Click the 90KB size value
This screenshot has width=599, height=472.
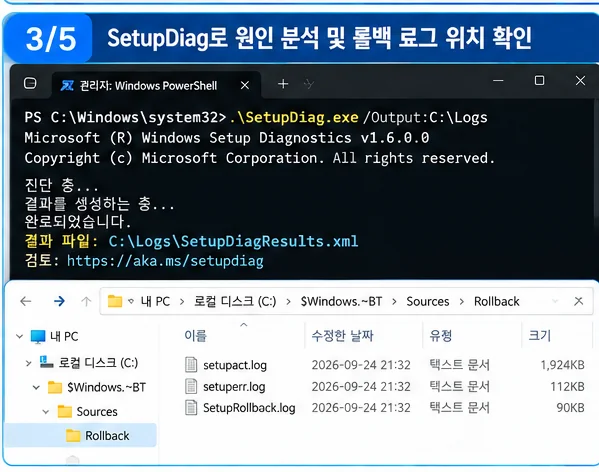(570, 408)
